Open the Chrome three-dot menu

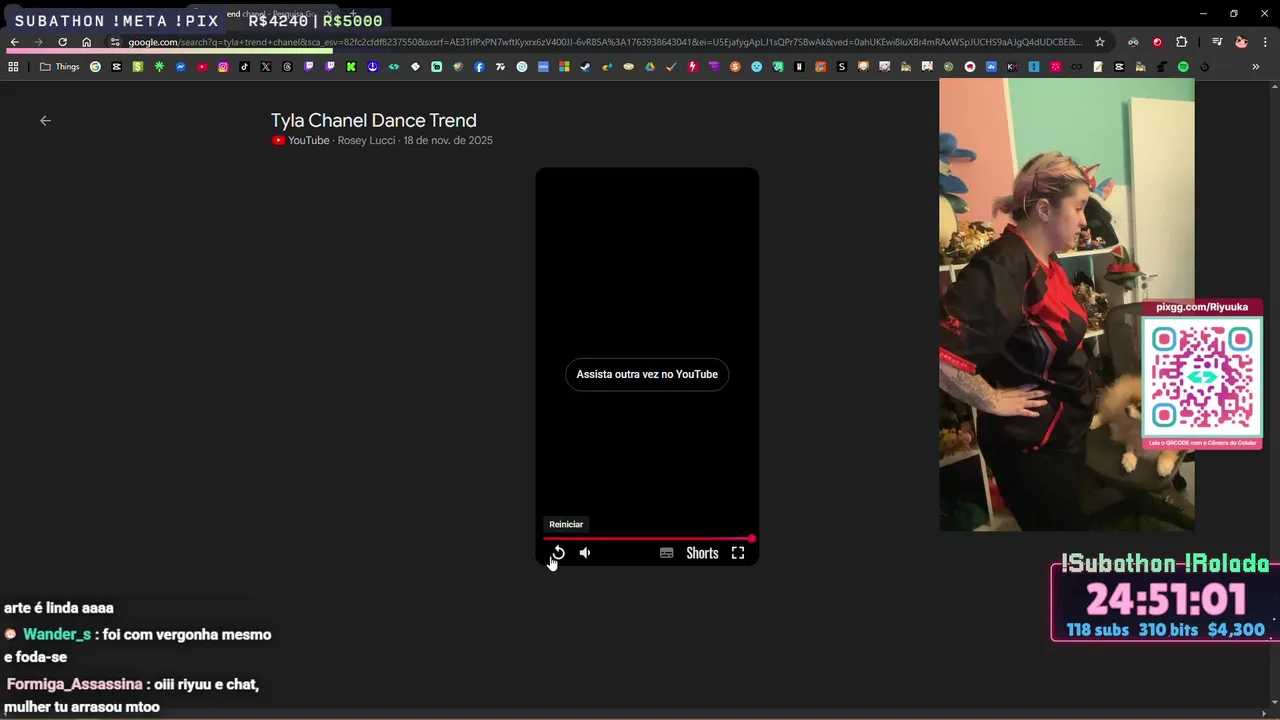(x=1266, y=42)
